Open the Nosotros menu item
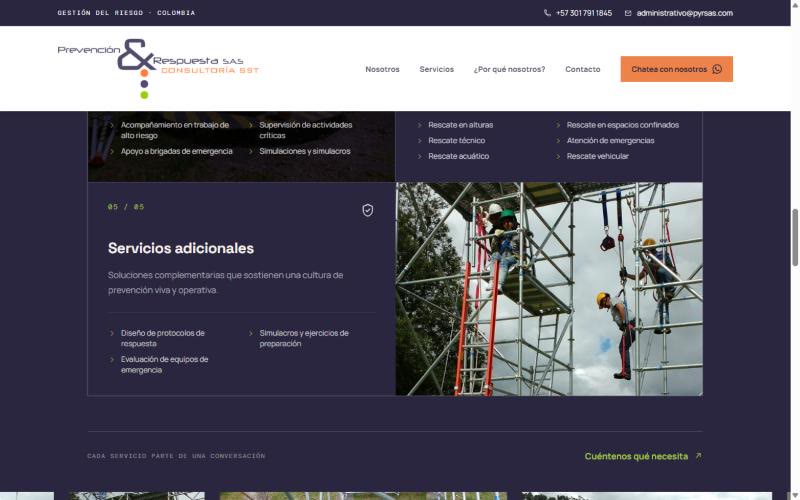This screenshot has width=800, height=500. 382,69
